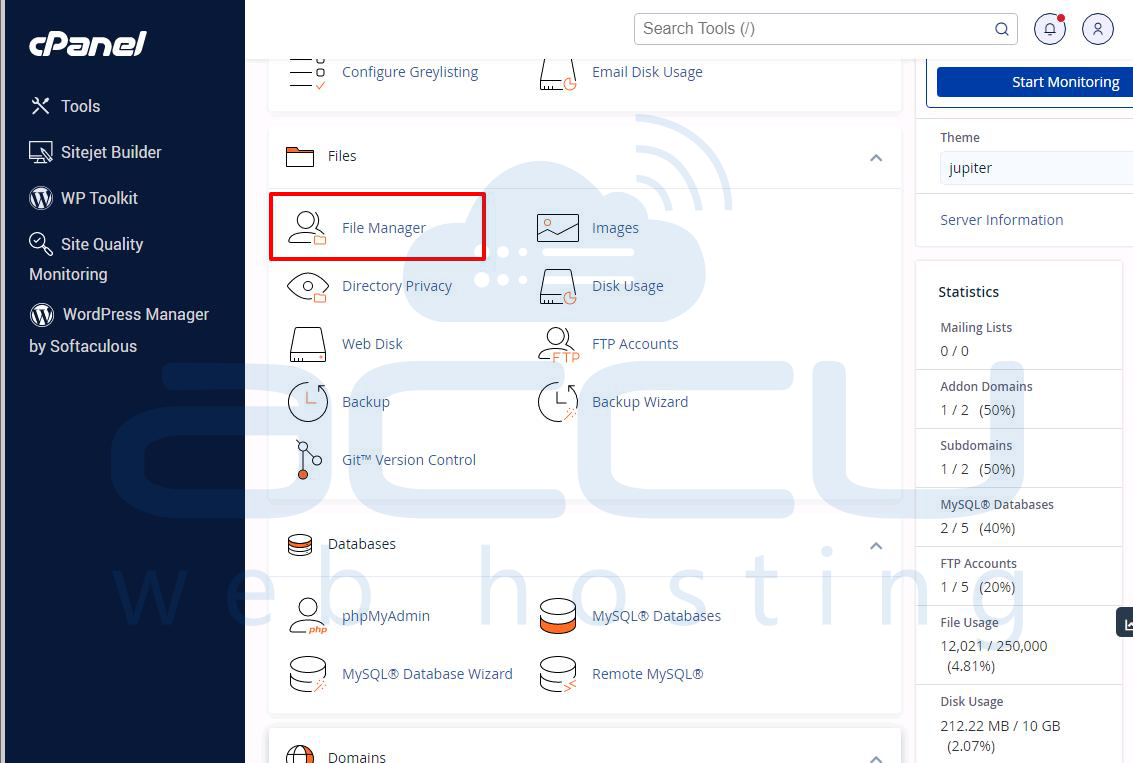This screenshot has width=1133, height=763.
Task: Open the File Manager link text
Action: click(384, 228)
